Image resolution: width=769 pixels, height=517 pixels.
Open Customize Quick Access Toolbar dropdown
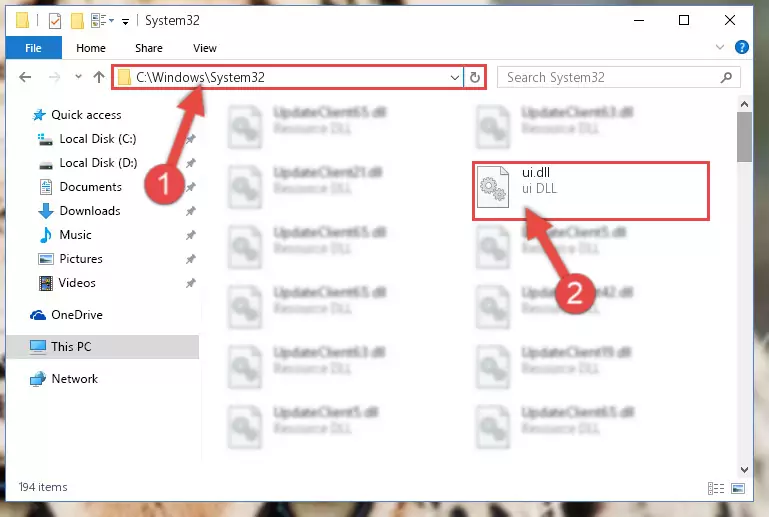[126, 21]
